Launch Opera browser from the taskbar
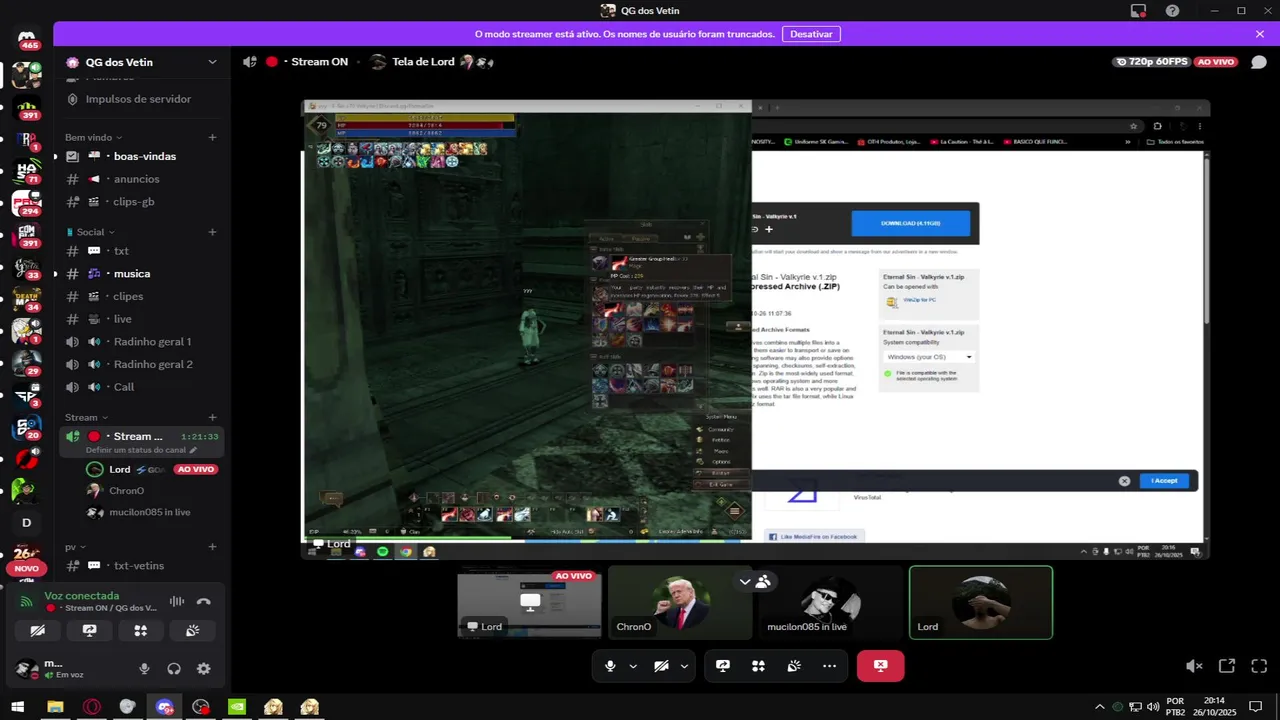 [92, 707]
